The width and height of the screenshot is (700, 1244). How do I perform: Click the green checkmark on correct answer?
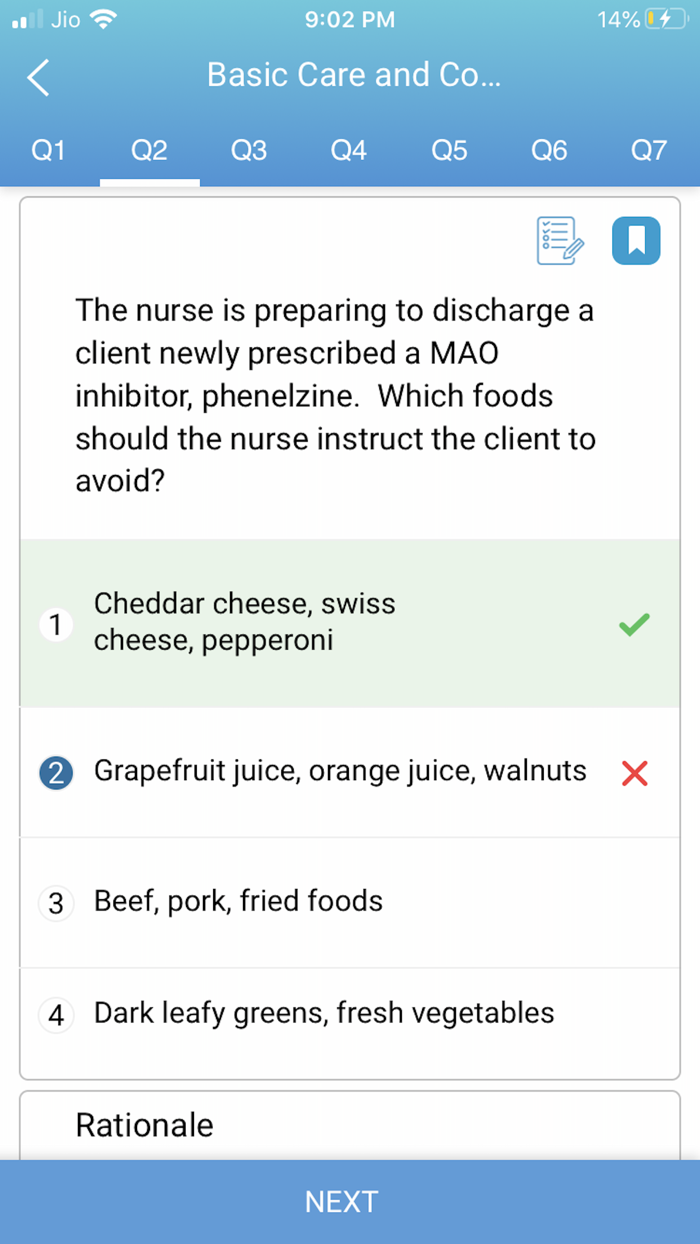[x=633, y=623]
